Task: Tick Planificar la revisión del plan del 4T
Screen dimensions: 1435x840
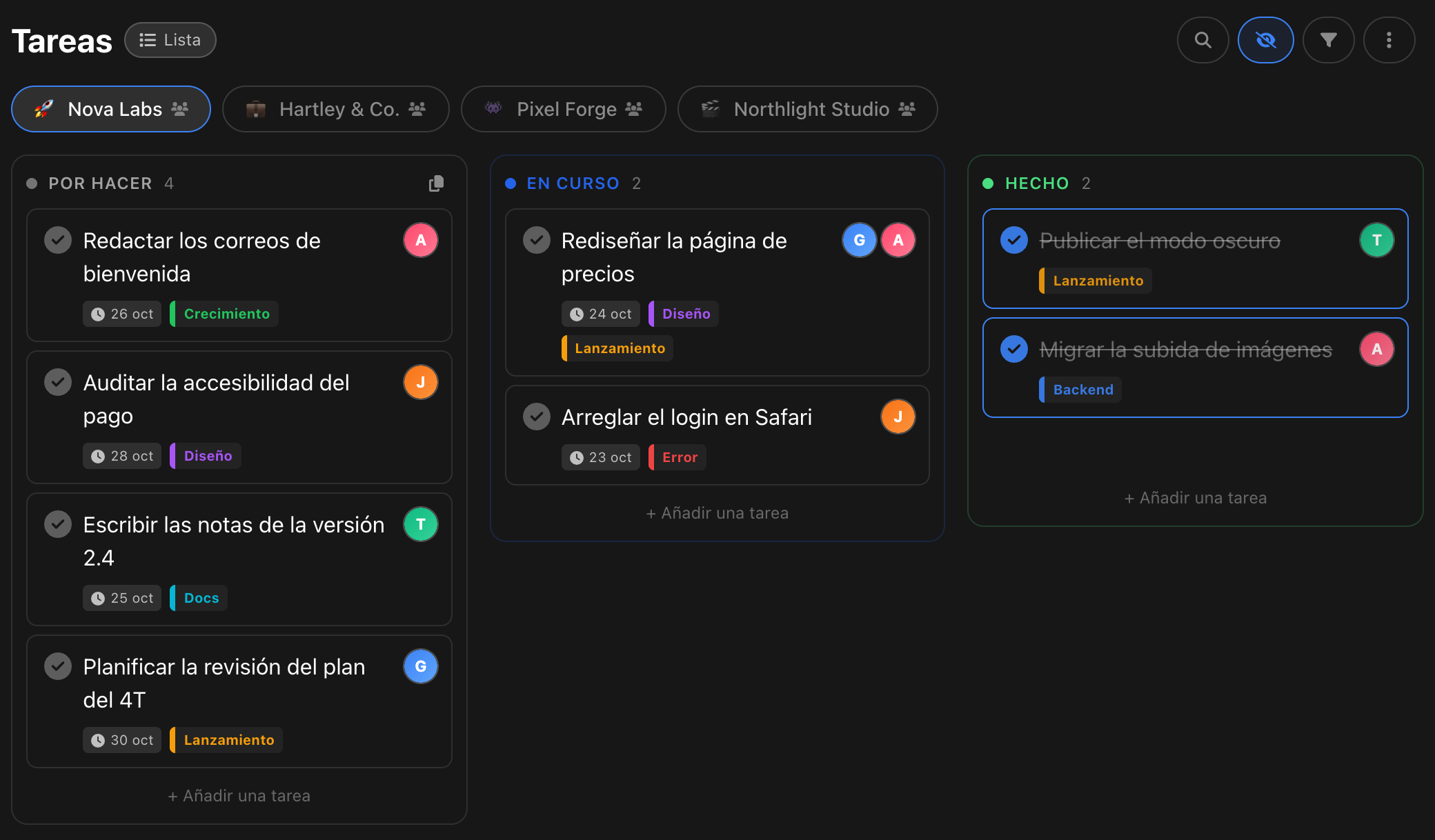Action: pyautogui.click(x=58, y=666)
